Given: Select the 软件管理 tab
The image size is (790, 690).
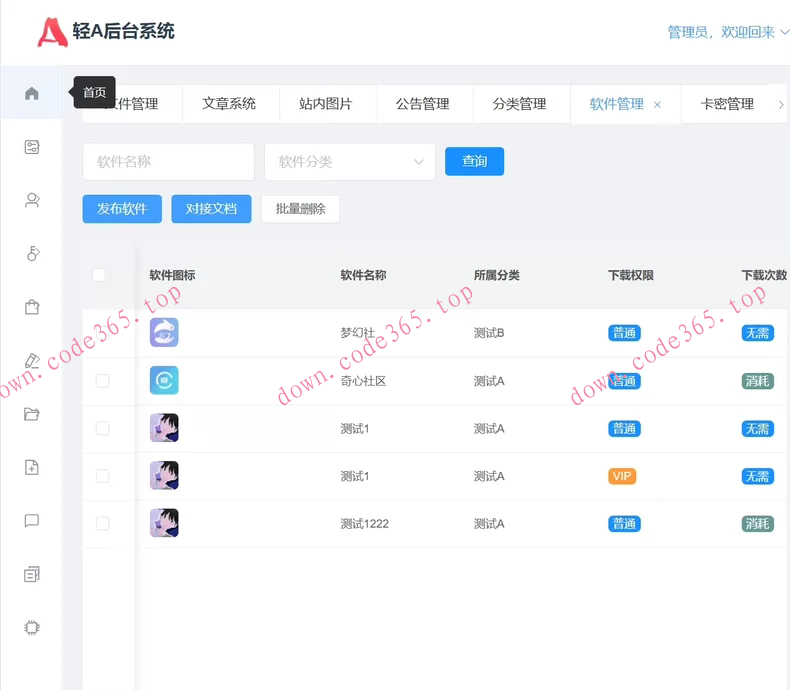Looking at the screenshot, I should coord(616,104).
